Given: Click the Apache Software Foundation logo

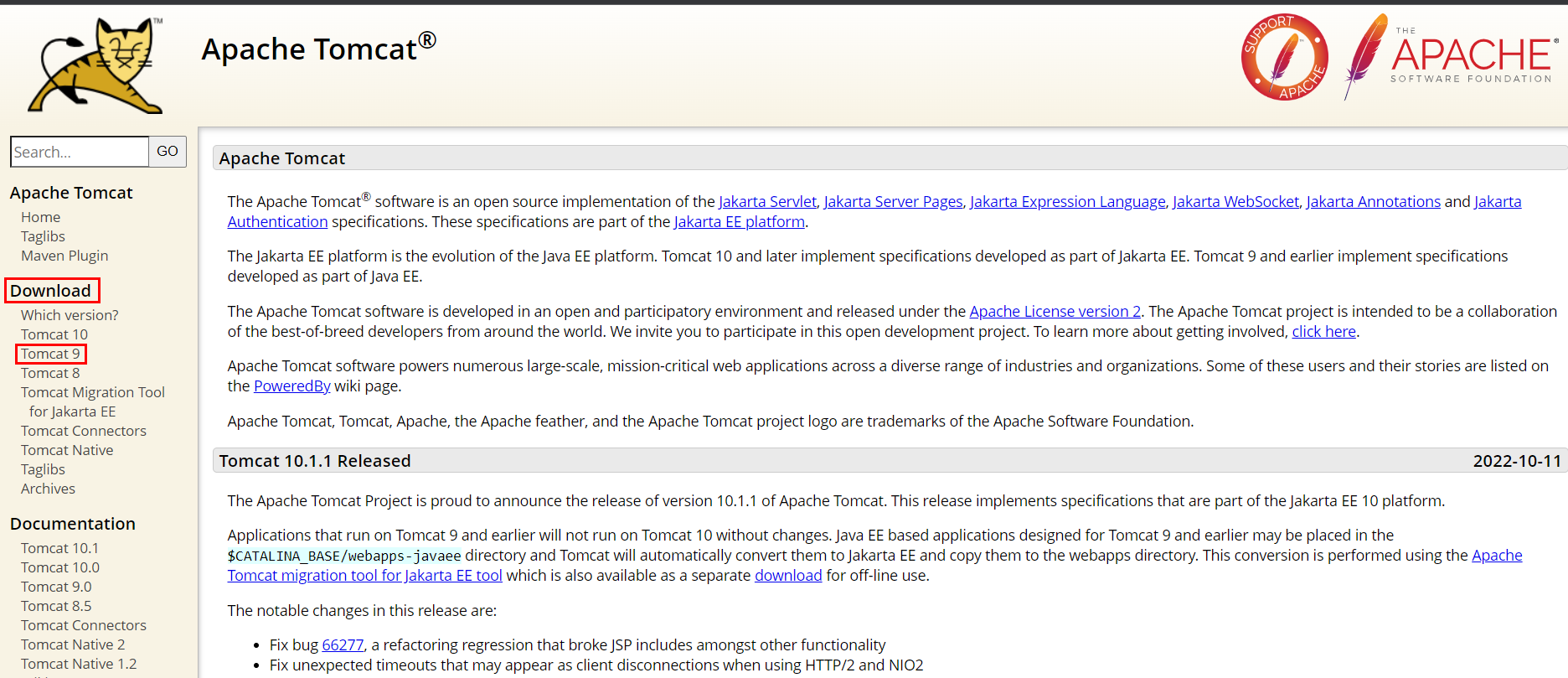Looking at the screenshot, I should 1452,57.
